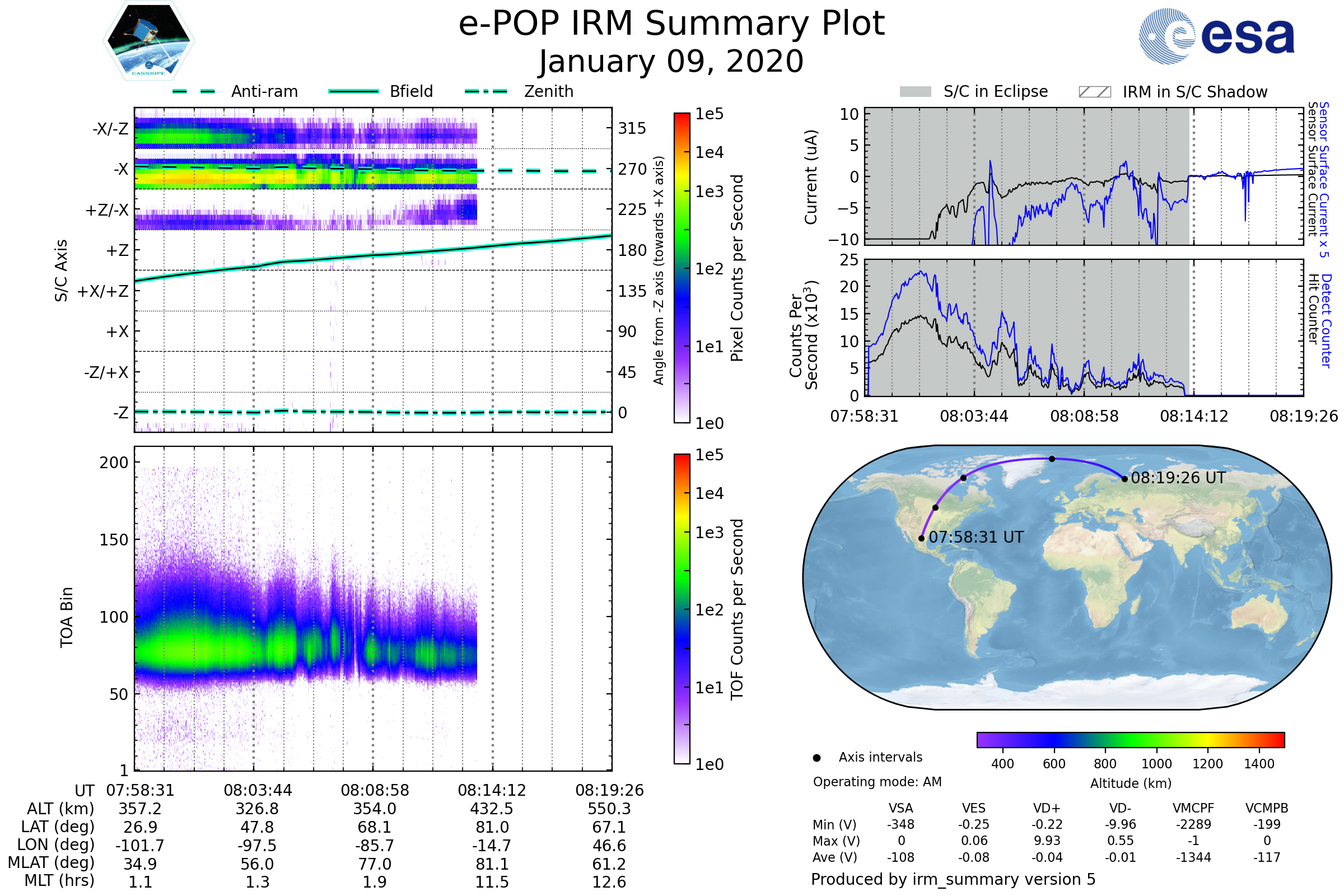The image size is (1344, 896).
Task: Click the Operating mode: AM label
Action: [x=877, y=782]
